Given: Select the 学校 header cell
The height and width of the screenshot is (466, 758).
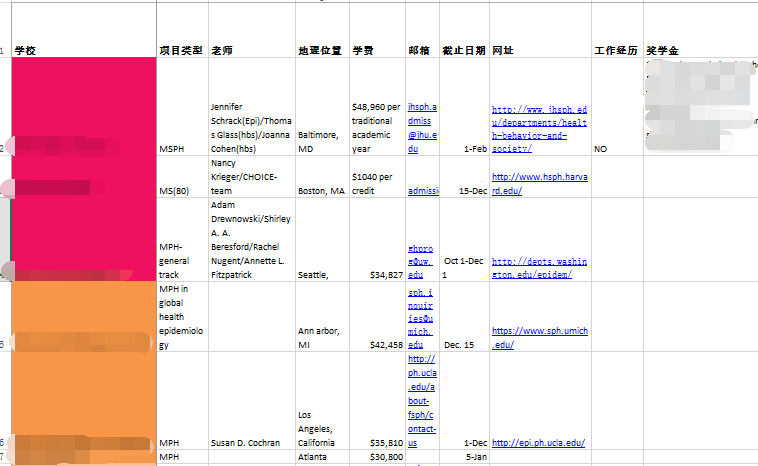Looking at the screenshot, I should [84, 30].
